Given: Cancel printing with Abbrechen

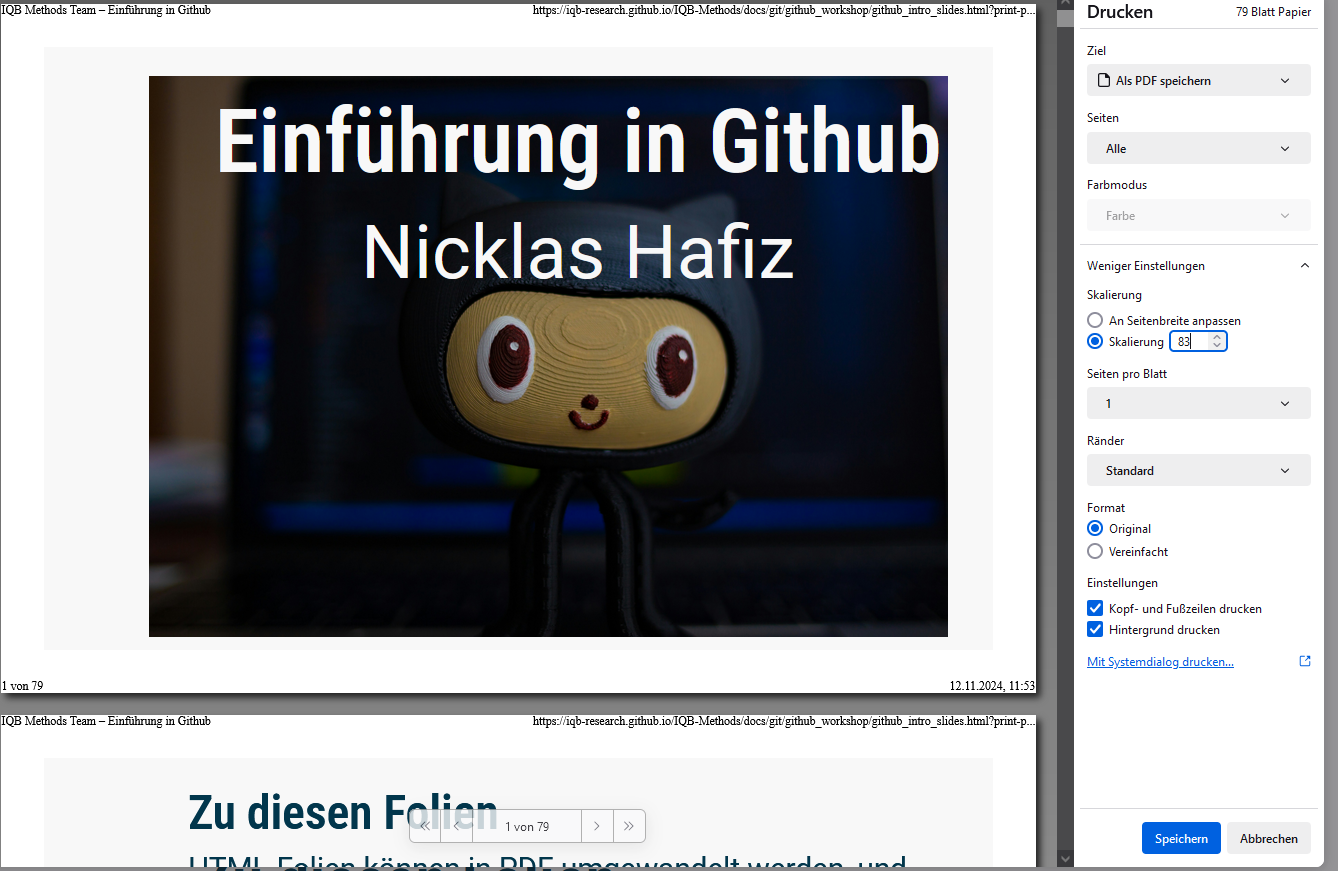Looking at the screenshot, I should [1268, 839].
